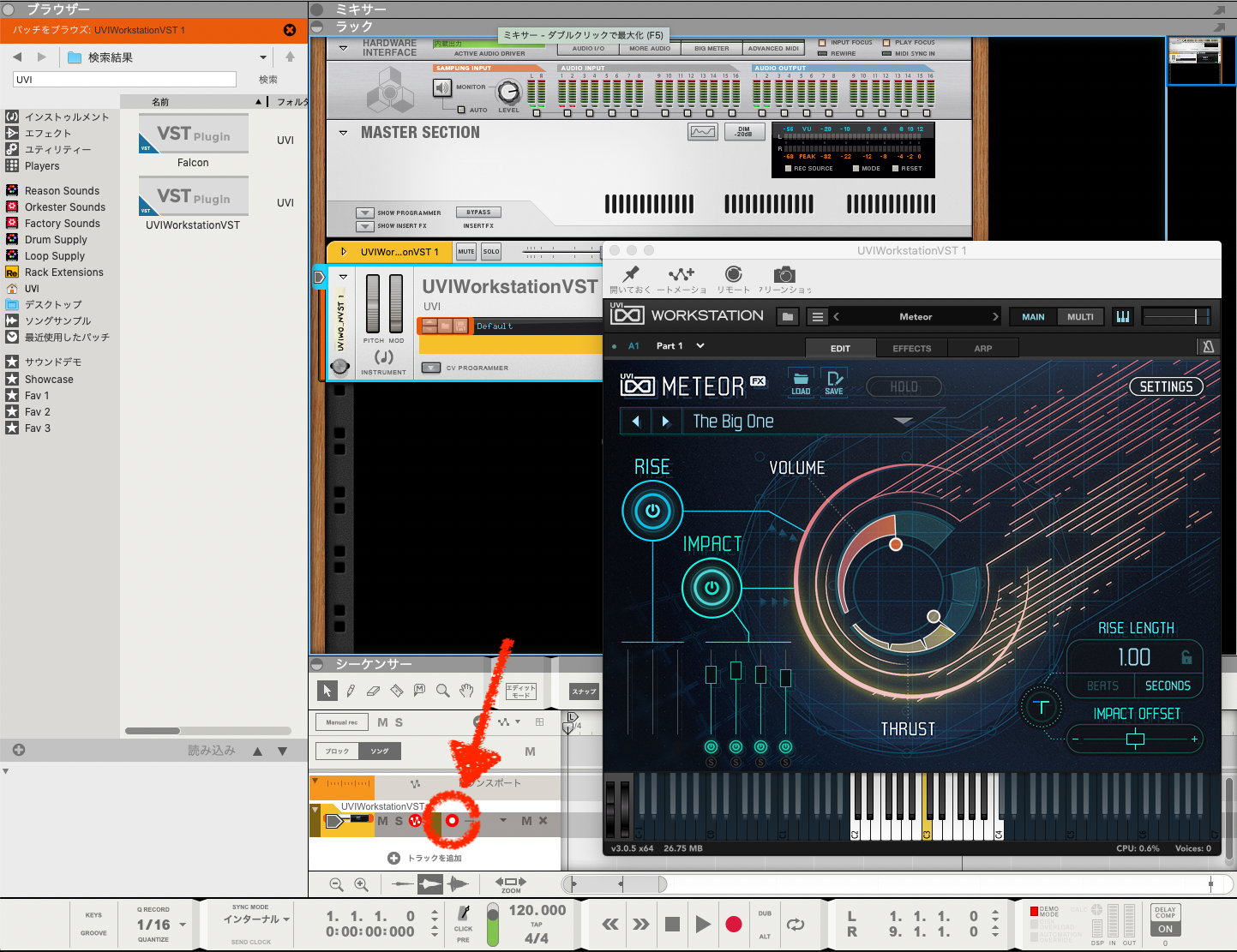1237x952 pixels.
Task: Collapse the MASTER SECTION disclosure triangle
Action: click(343, 133)
